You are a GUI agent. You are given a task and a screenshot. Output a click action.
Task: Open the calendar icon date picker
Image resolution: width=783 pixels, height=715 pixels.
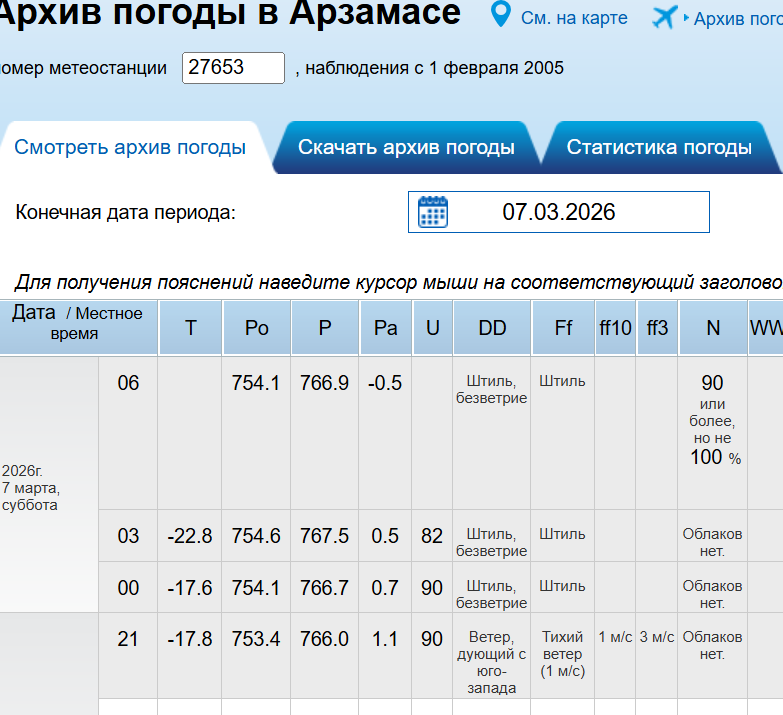coord(433,212)
